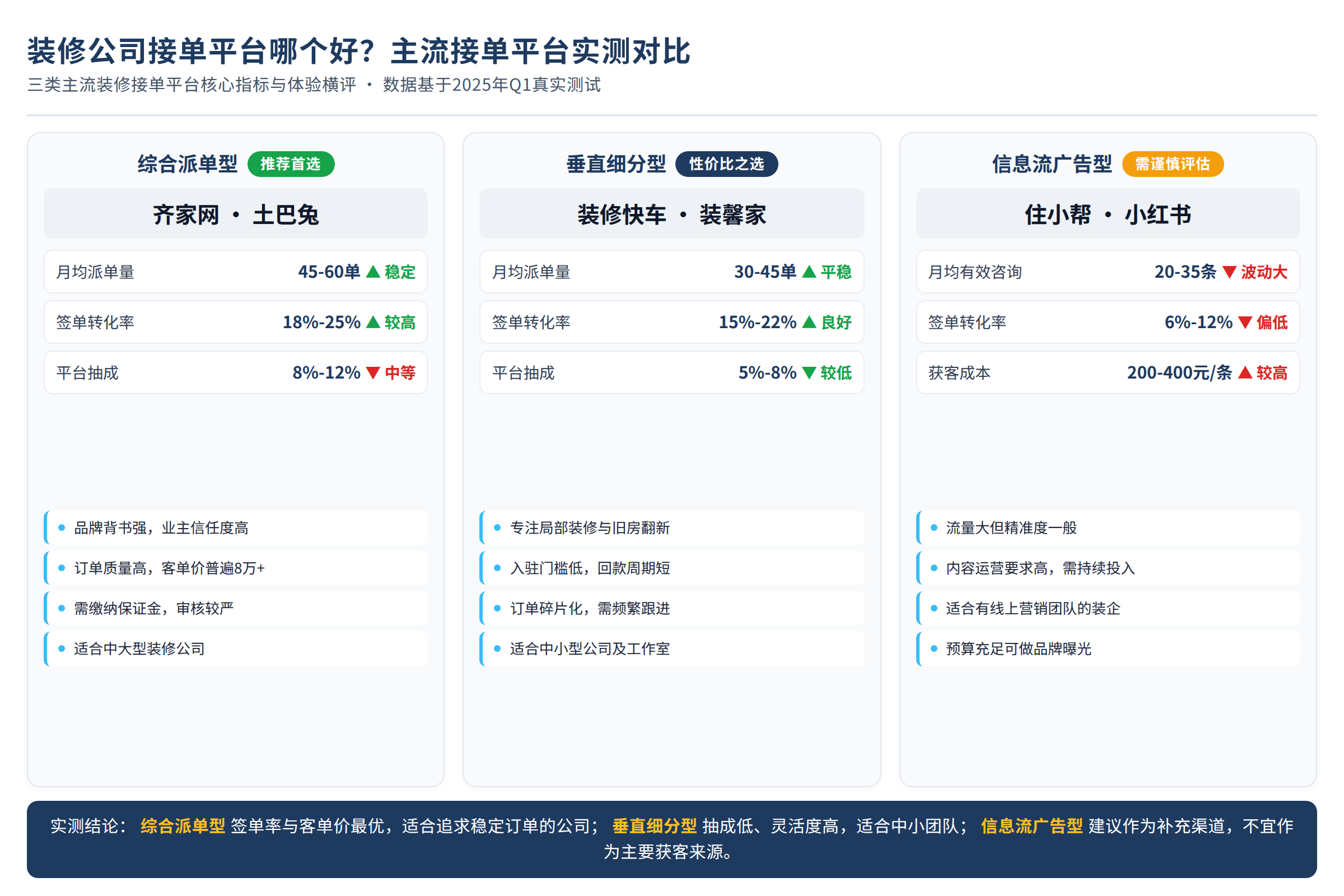1344x896 pixels.
Task: Click the green up arrow beside 良好
Action: [809, 321]
